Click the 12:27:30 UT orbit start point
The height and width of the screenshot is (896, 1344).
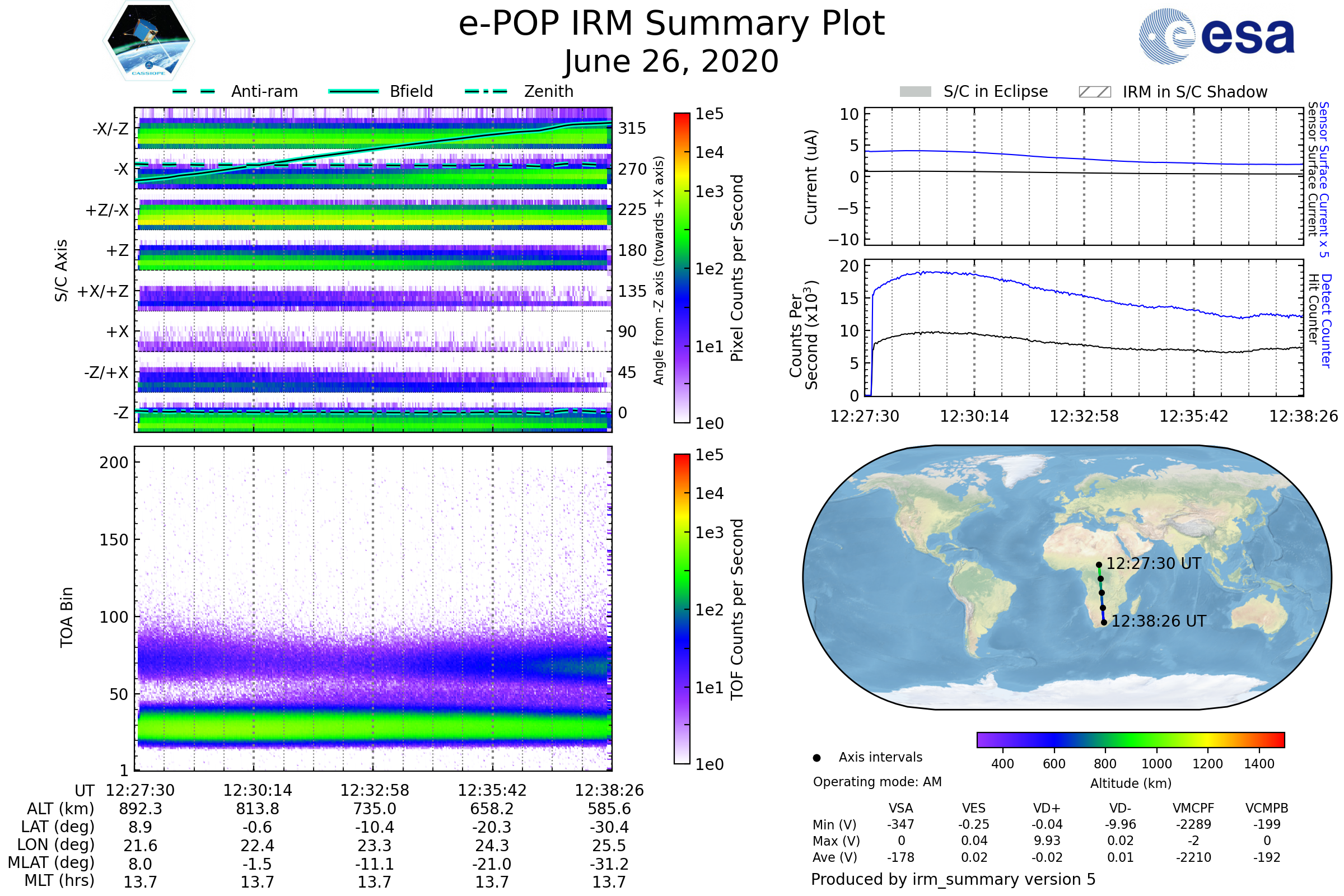click(1099, 564)
